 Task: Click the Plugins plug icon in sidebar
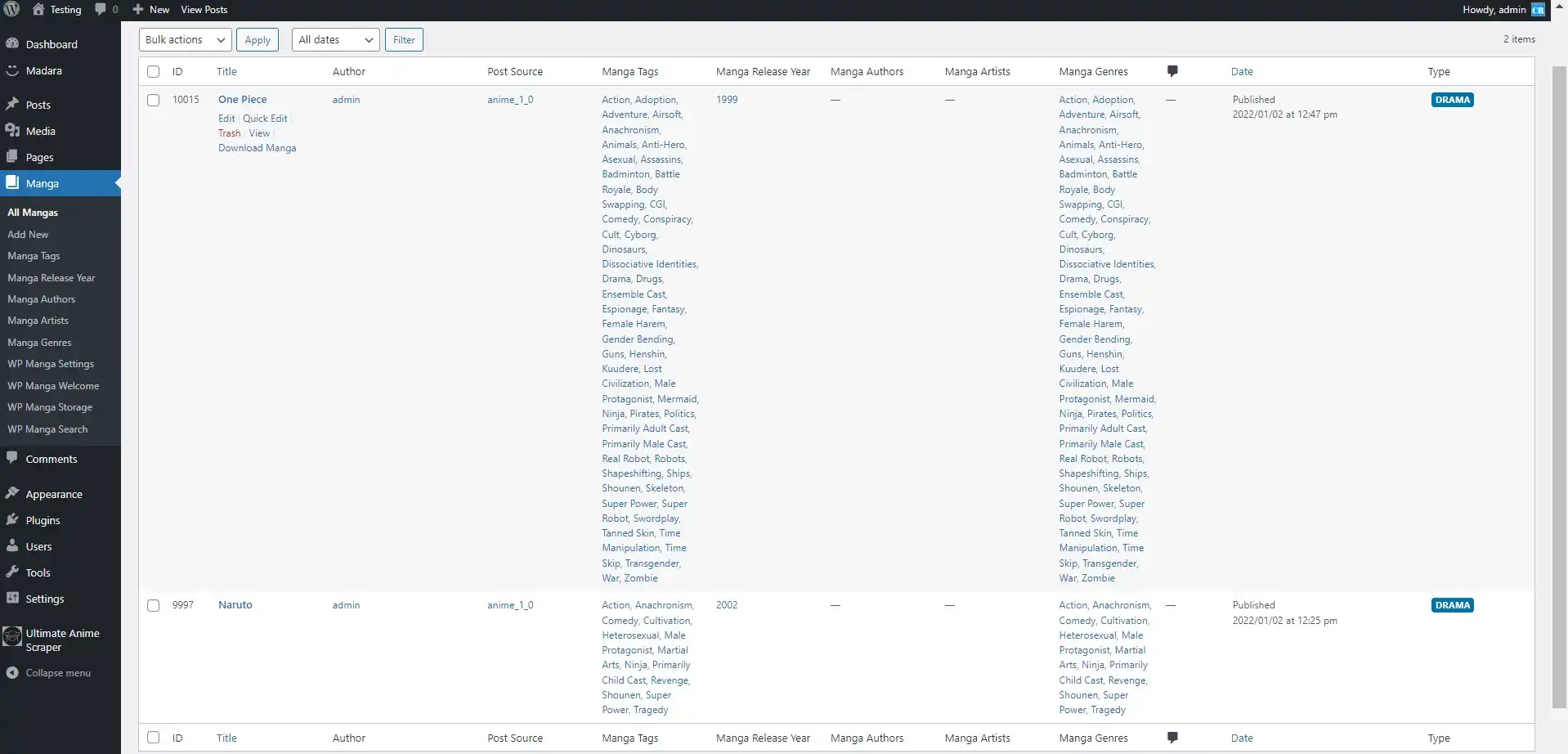coord(12,520)
